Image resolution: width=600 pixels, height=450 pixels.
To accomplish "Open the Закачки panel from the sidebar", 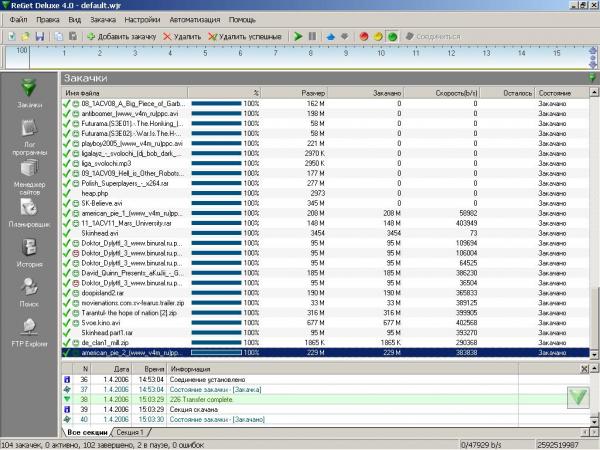I will 29,93.
